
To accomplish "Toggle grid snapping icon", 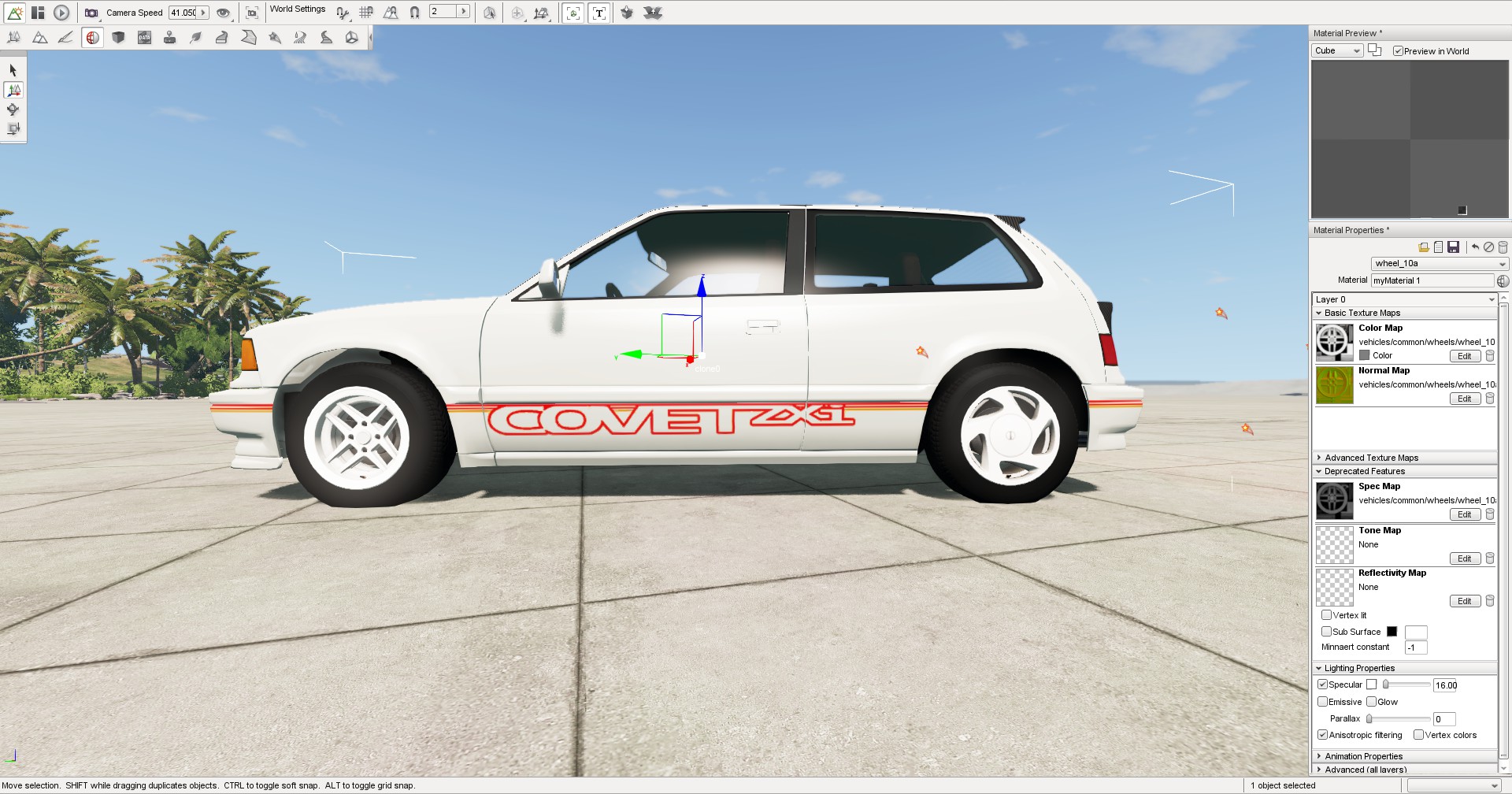I will click(366, 13).
